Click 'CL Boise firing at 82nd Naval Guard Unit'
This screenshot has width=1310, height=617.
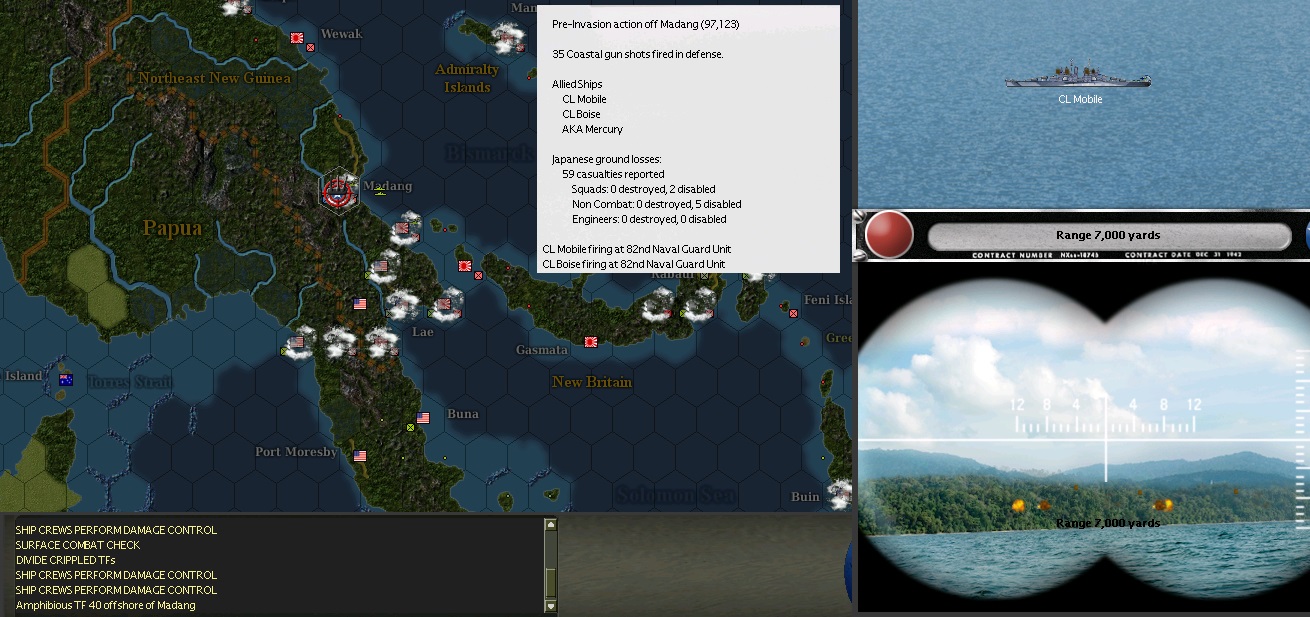634,264
